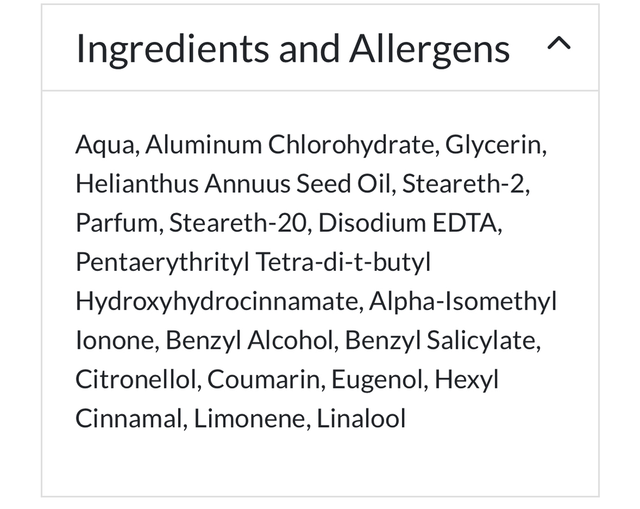The height and width of the screenshot is (509, 640).
Task: Collapse the Ingredients and Allergens chevron
Action: click(x=560, y=45)
